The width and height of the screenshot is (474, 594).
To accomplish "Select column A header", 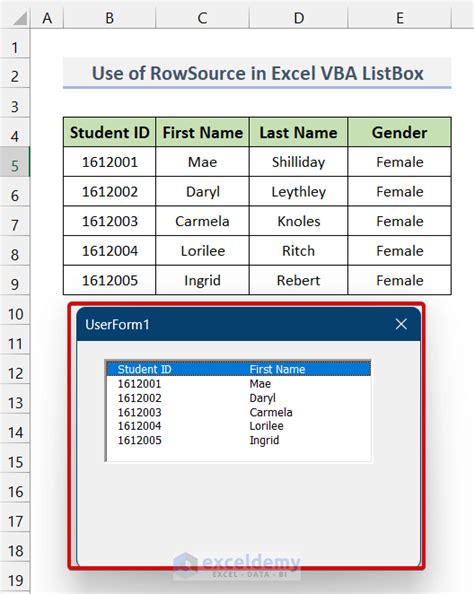I will (x=47, y=17).
